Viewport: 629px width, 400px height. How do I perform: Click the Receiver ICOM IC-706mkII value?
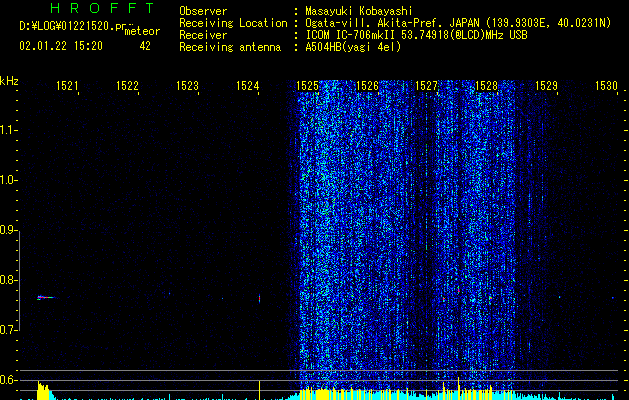point(416,35)
